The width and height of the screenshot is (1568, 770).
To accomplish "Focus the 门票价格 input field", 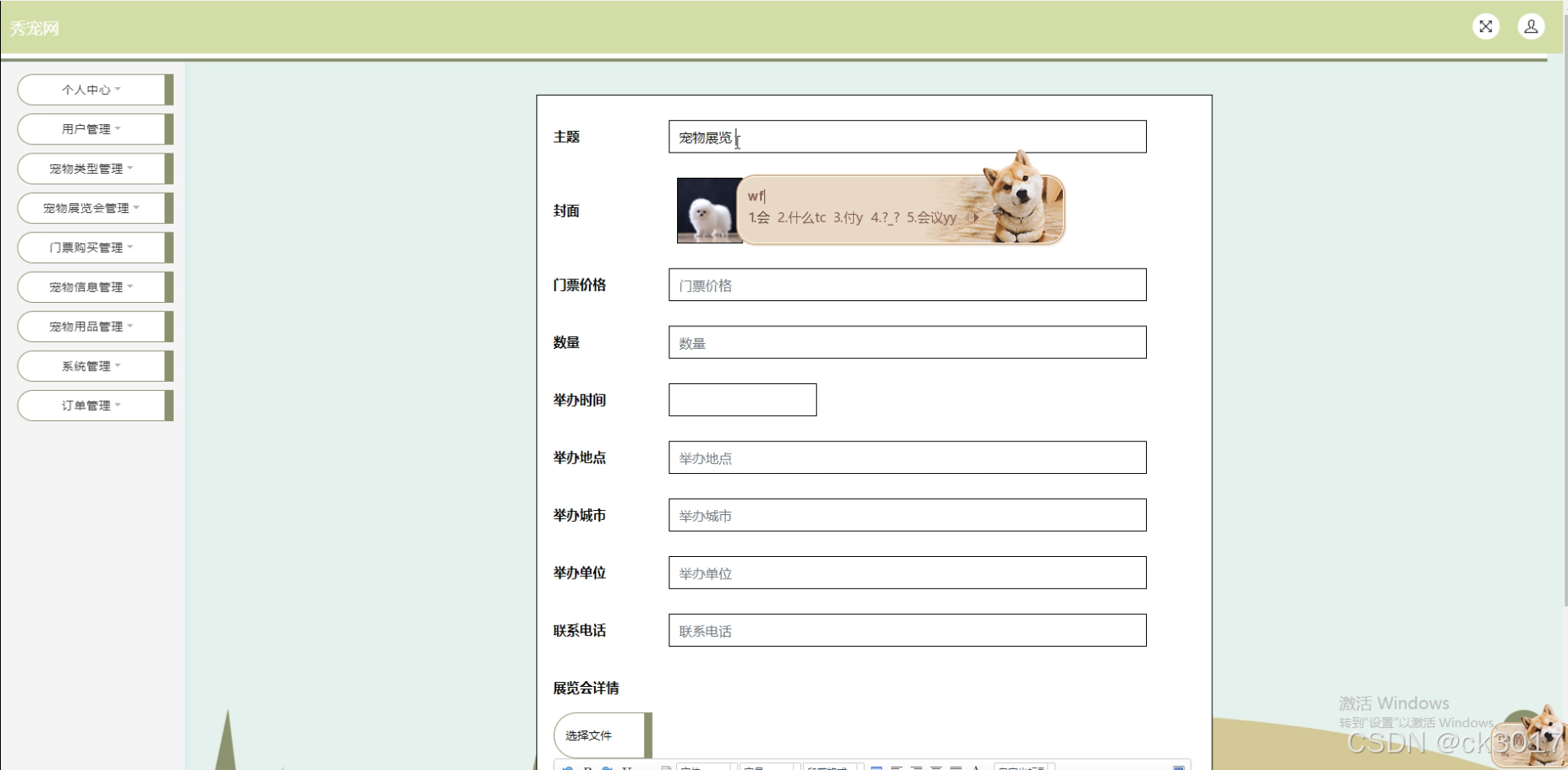I will (x=907, y=285).
